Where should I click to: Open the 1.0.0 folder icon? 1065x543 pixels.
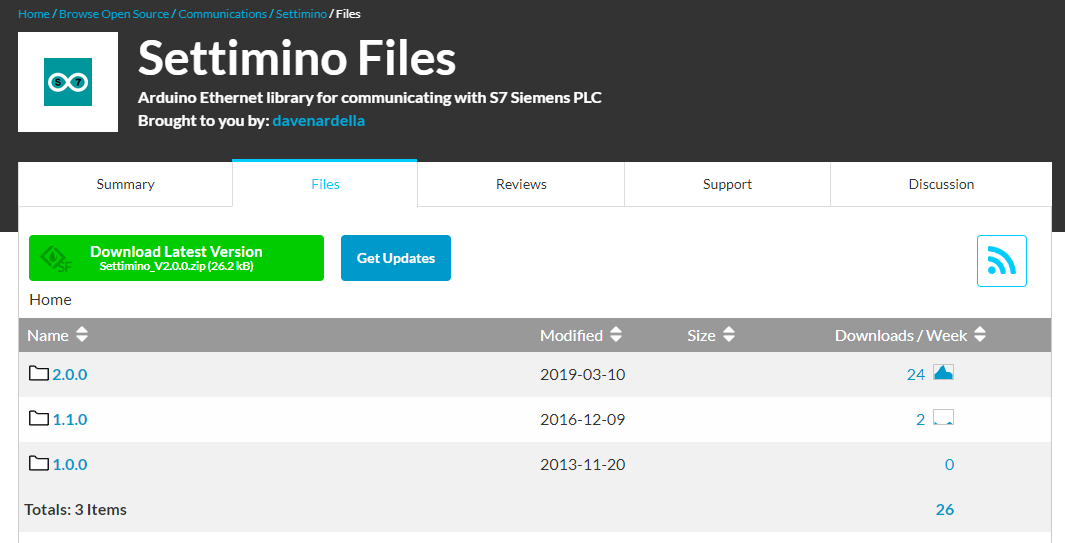pos(39,463)
